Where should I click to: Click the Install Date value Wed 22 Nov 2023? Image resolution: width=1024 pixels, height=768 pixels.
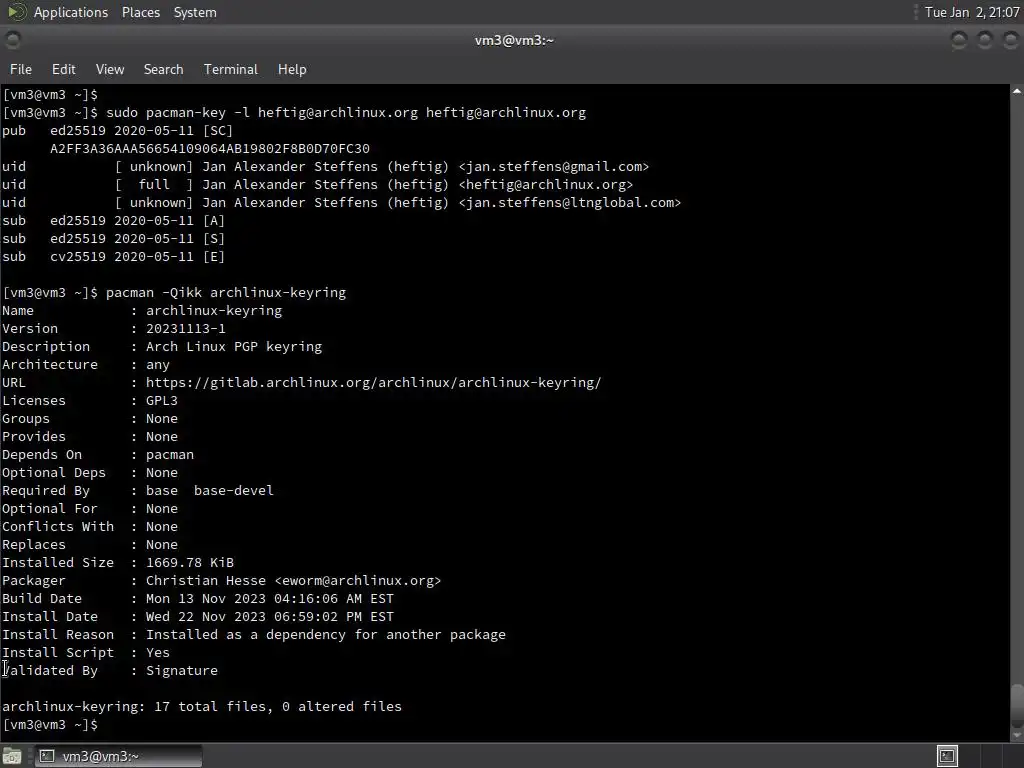270,616
